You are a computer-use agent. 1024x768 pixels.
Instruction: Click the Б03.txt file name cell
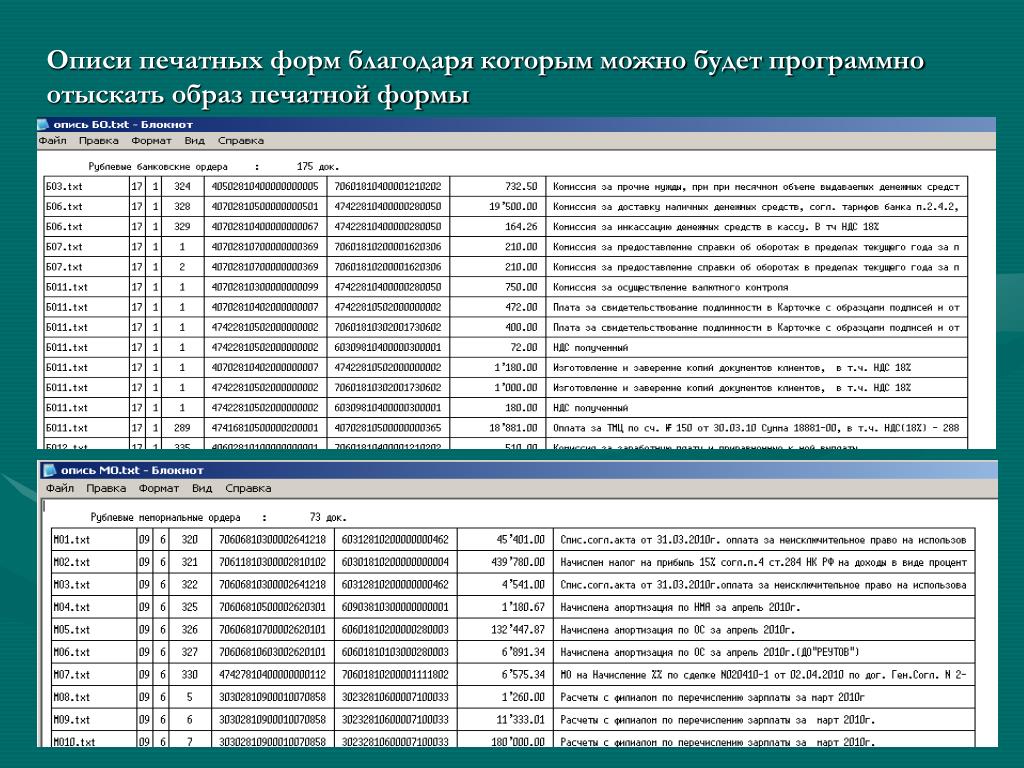[86, 186]
